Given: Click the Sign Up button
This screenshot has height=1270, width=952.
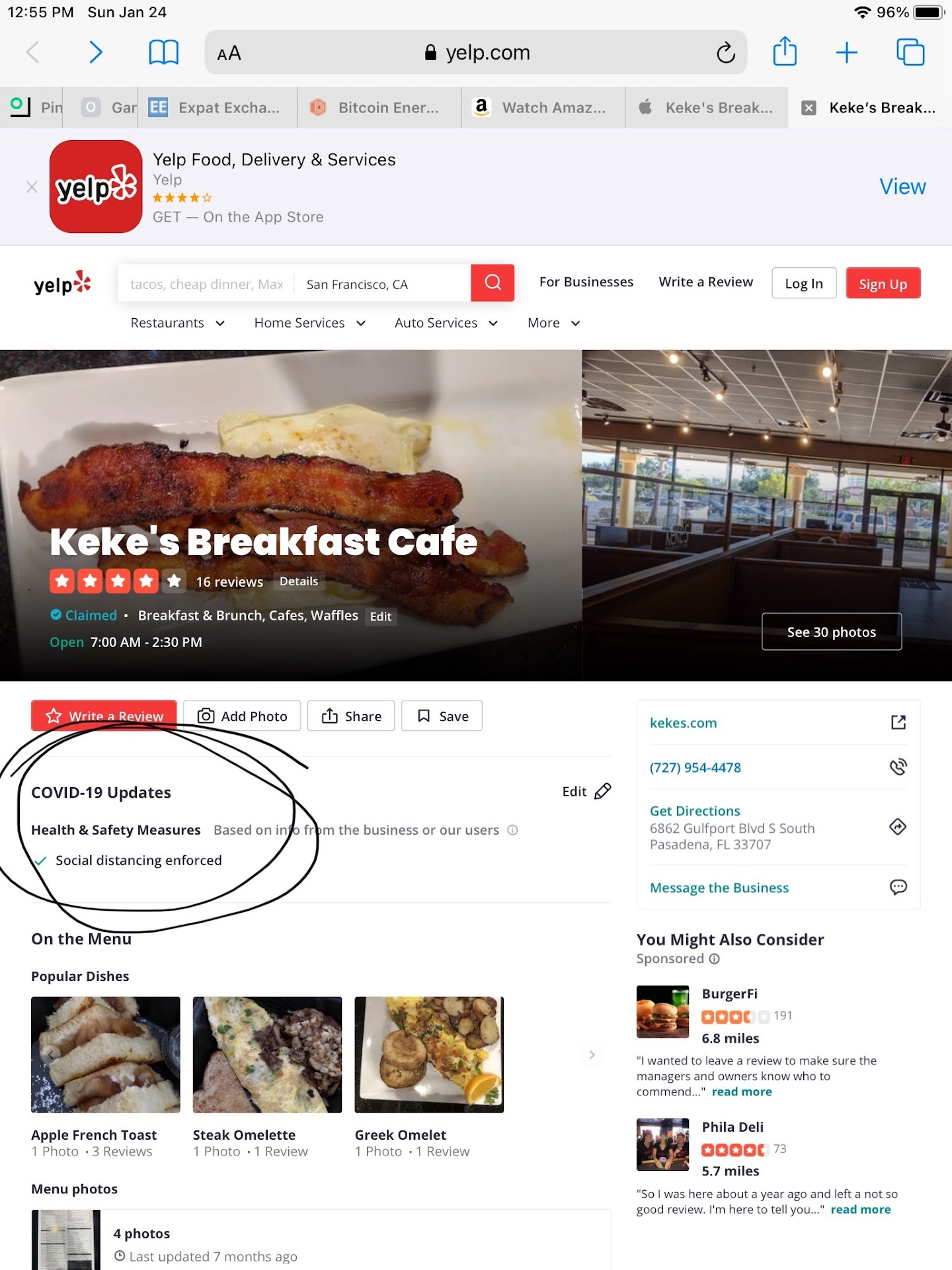Looking at the screenshot, I should coord(883,283).
